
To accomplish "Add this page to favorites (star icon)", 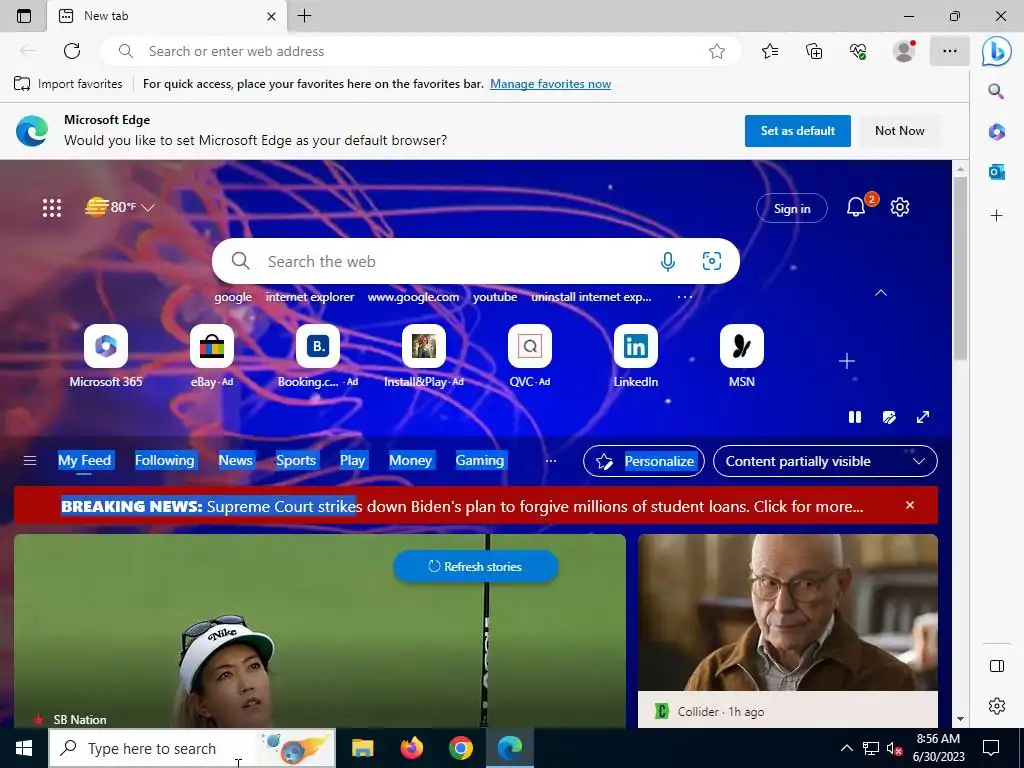I will point(717,51).
